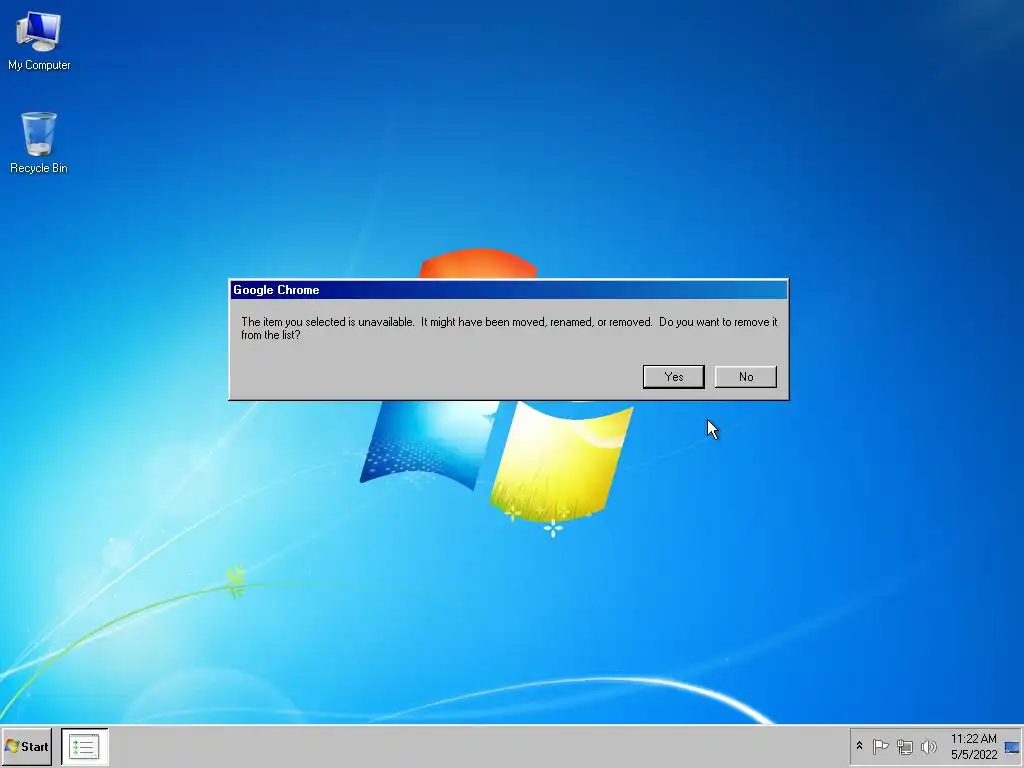Image resolution: width=1024 pixels, height=768 pixels.
Task: Click the clock showing 11:22 AM
Action: 973,739
